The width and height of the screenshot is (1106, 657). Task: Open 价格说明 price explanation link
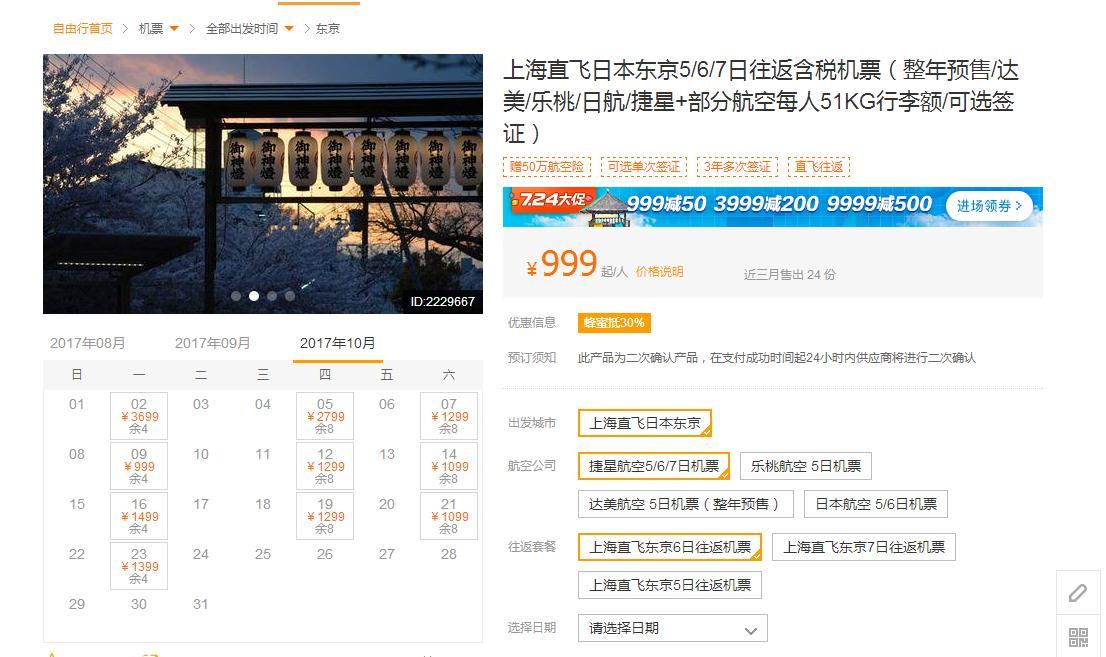pyautogui.click(x=660, y=272)
